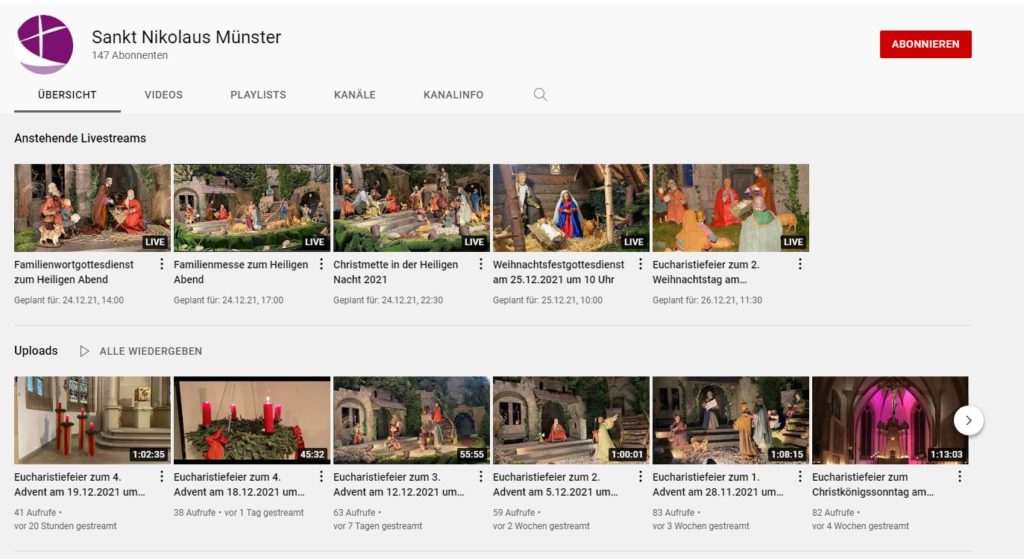Viewport: 1024px width, 559px height.
Task: Open title Eucharistiefeier zum 2. Advent am 5.12.2021
Action: [x=555, y=485]
